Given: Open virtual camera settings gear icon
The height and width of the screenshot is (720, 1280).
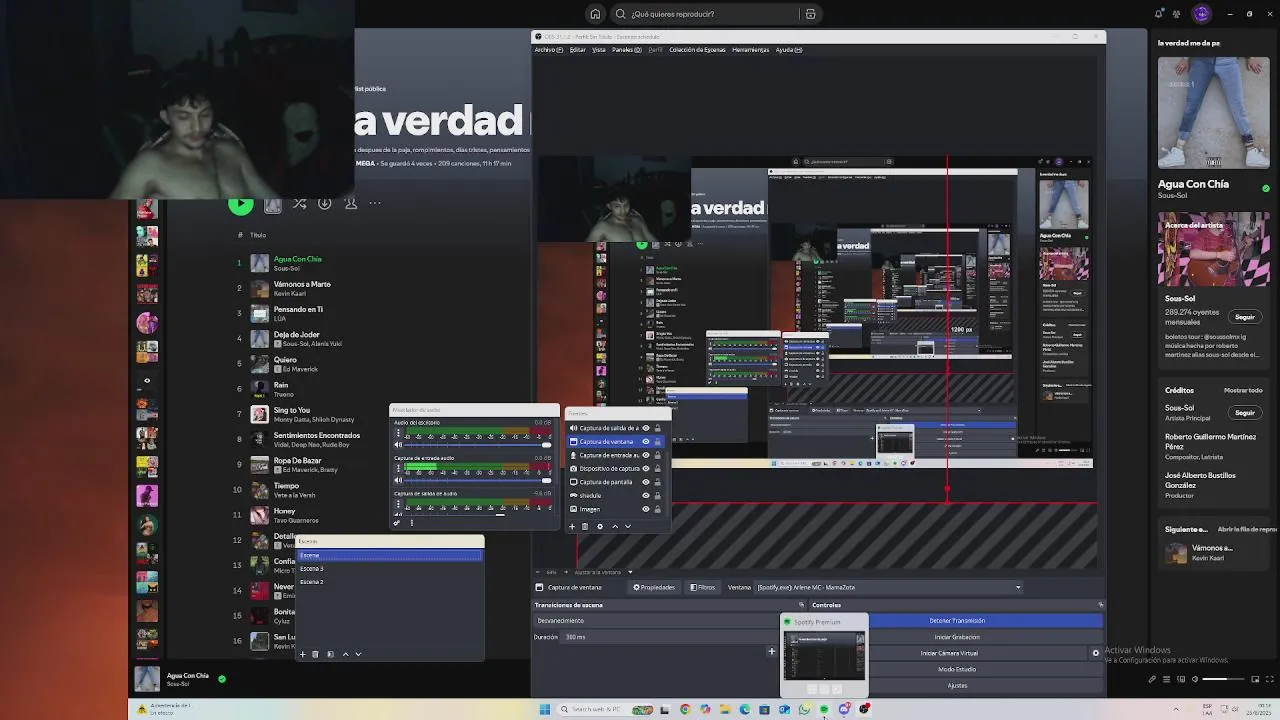Looking at the screenshot, I should tap(1095, 653).
